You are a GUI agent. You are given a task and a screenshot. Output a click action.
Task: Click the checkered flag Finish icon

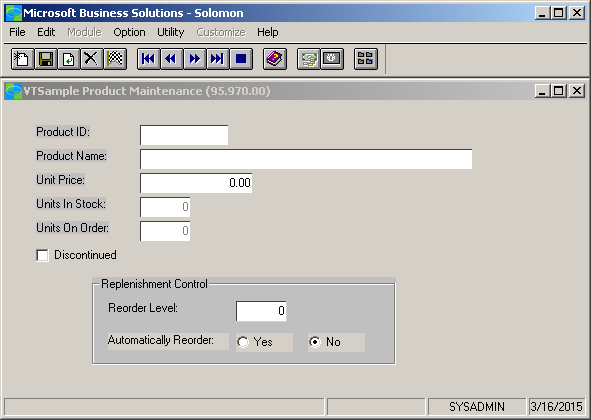click(115, 59)
